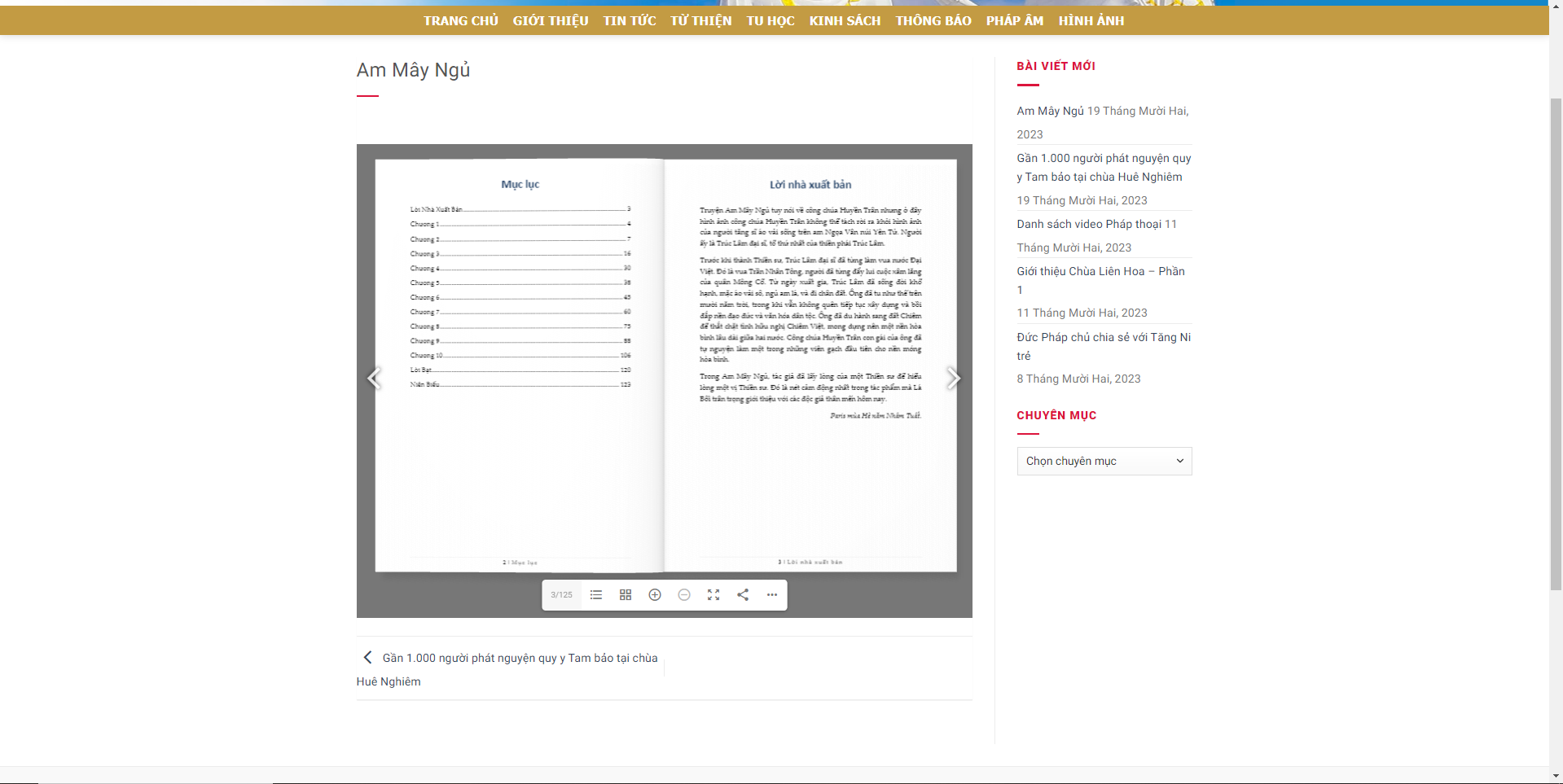Open the HÌNH ẢNH menu
1563x784 pixels.
click(x=1091, y=21)
